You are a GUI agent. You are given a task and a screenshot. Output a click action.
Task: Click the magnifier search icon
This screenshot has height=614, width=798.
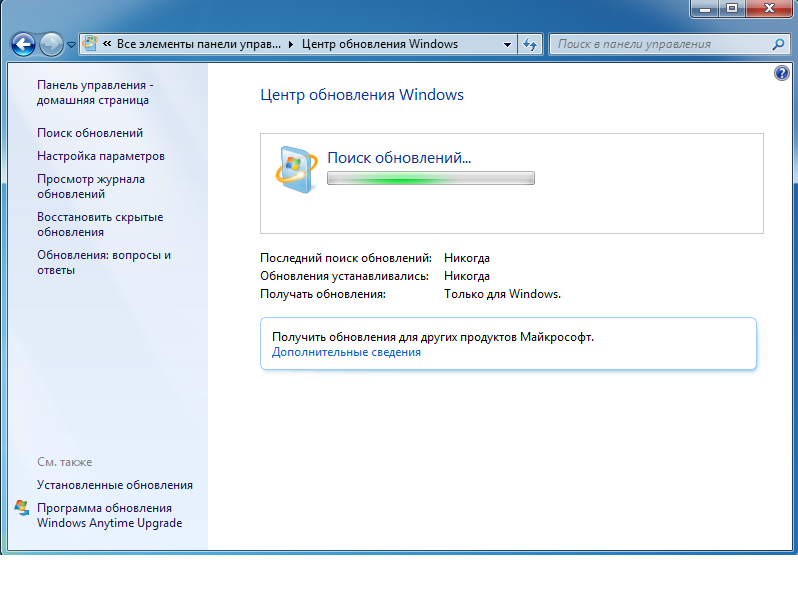[x=778, y=44]
